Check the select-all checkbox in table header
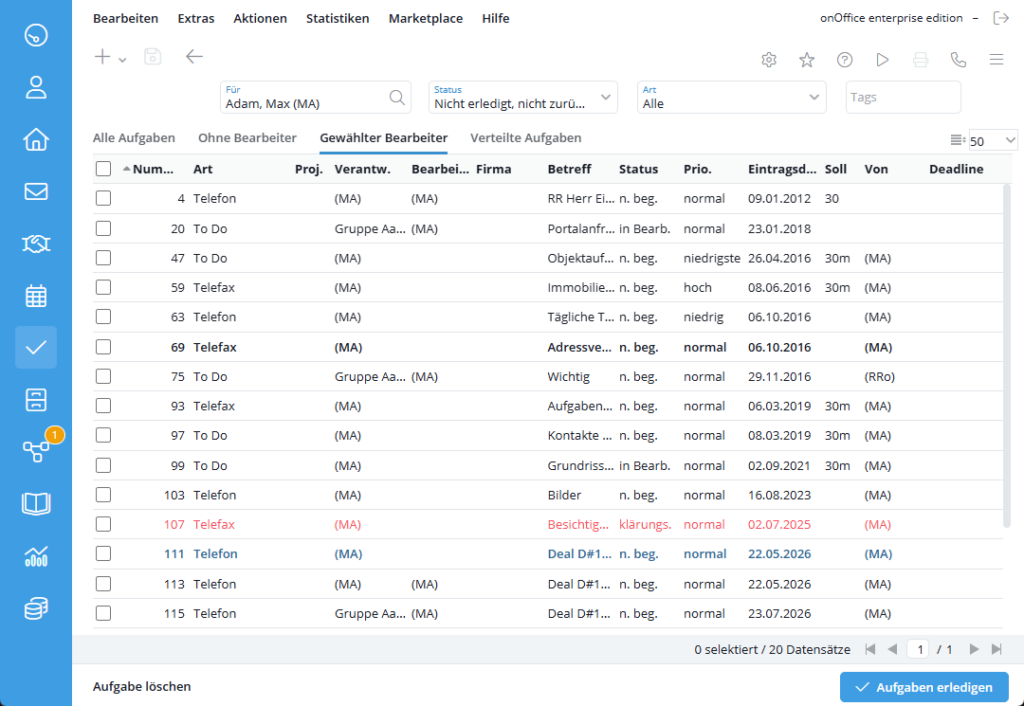Image resolution: width=1024 pixels, height=706 pixels. coord(103,168)
